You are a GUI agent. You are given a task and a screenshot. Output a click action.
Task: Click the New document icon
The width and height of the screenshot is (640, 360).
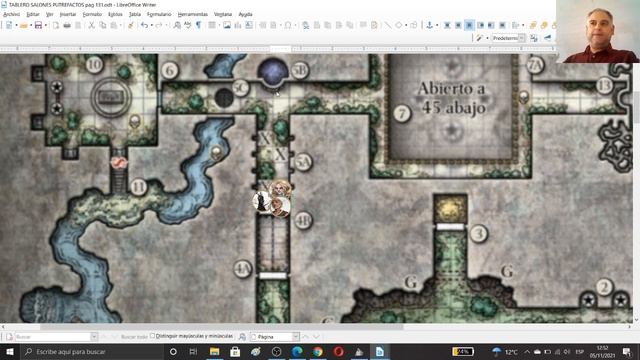pos(9,25)
